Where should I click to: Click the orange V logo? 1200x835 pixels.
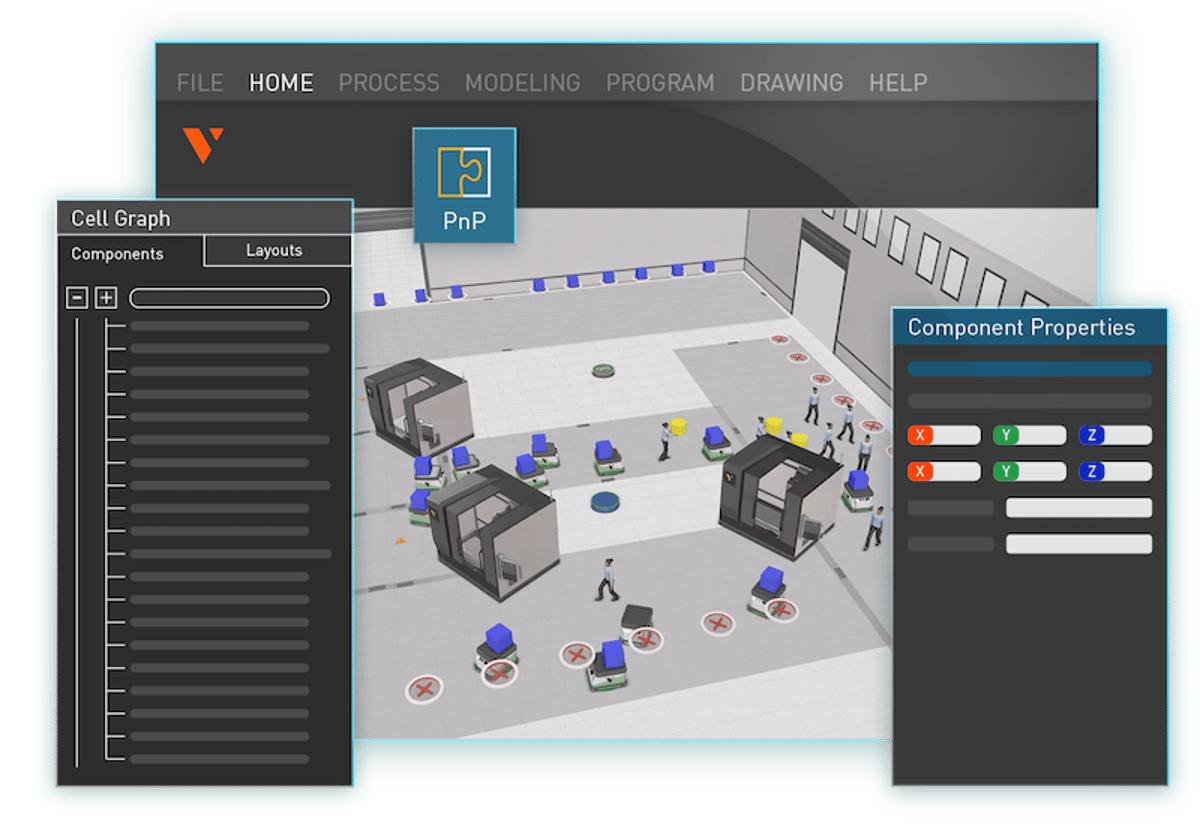pos(203,145)
